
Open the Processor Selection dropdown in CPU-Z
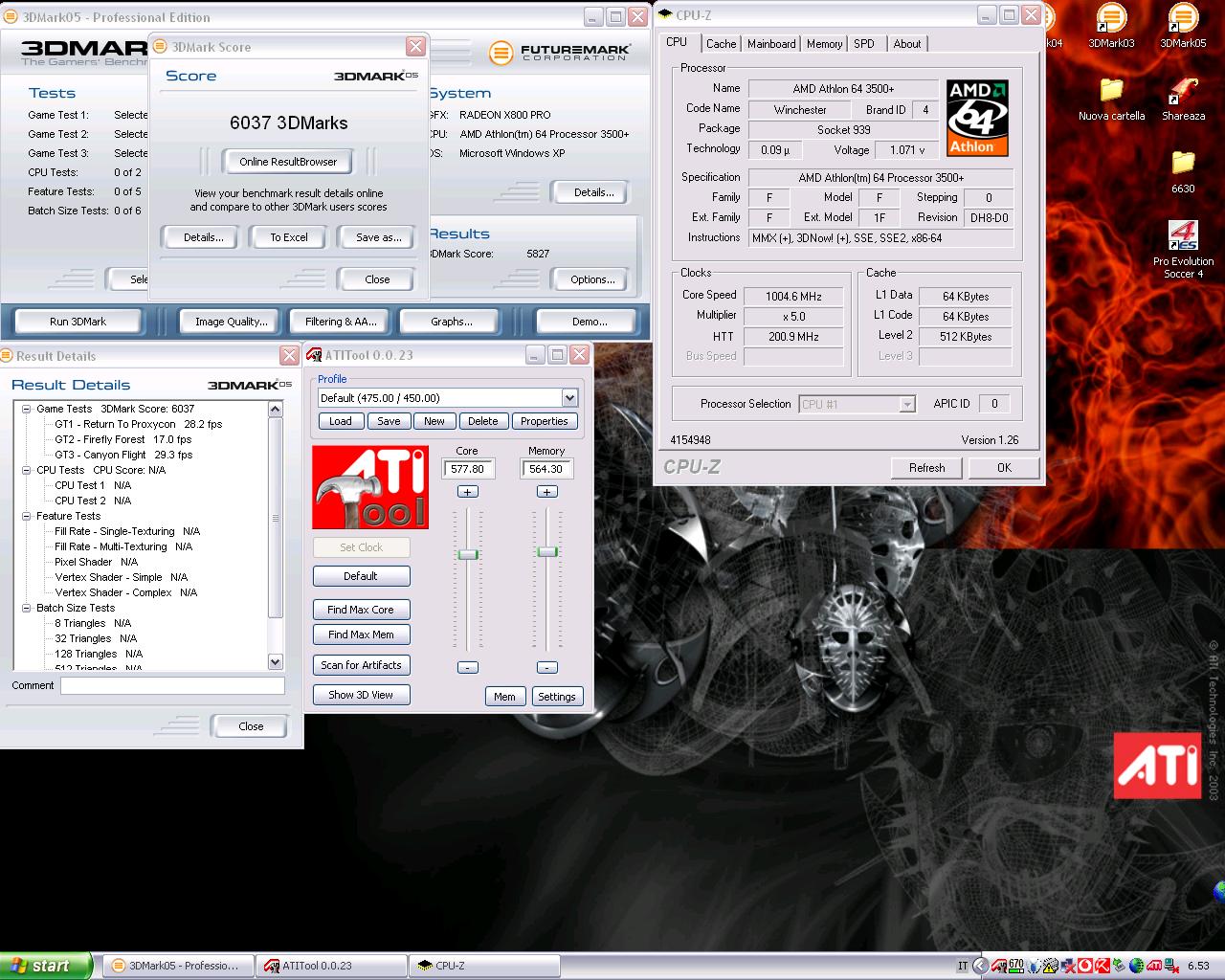click(x=906, y=404)
